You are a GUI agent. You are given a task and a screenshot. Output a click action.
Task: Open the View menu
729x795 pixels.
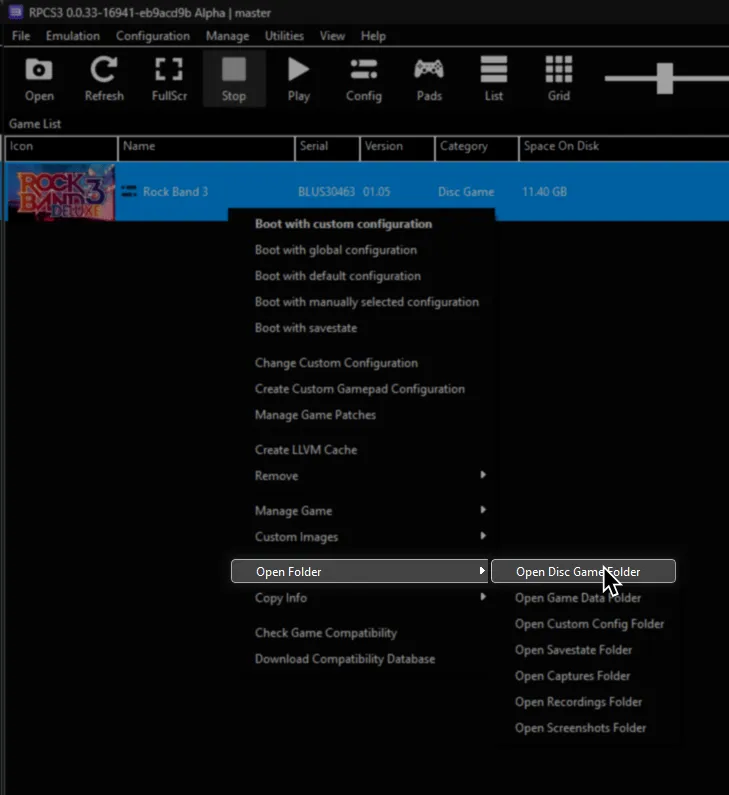coord(332,36)
